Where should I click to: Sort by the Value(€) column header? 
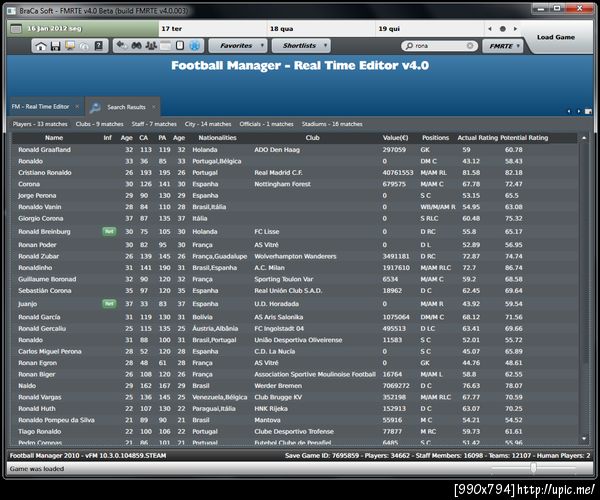pos(395,138)
